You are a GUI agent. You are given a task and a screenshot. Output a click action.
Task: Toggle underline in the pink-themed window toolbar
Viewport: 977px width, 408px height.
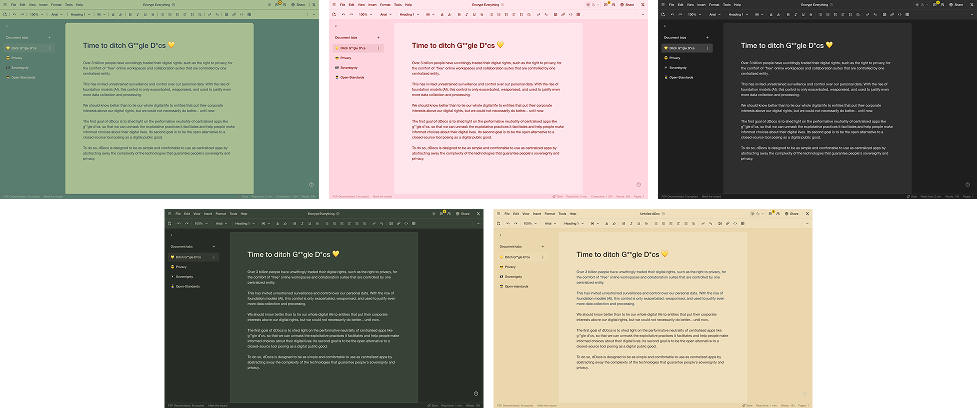pyautogui.click(x=474, y=14)
